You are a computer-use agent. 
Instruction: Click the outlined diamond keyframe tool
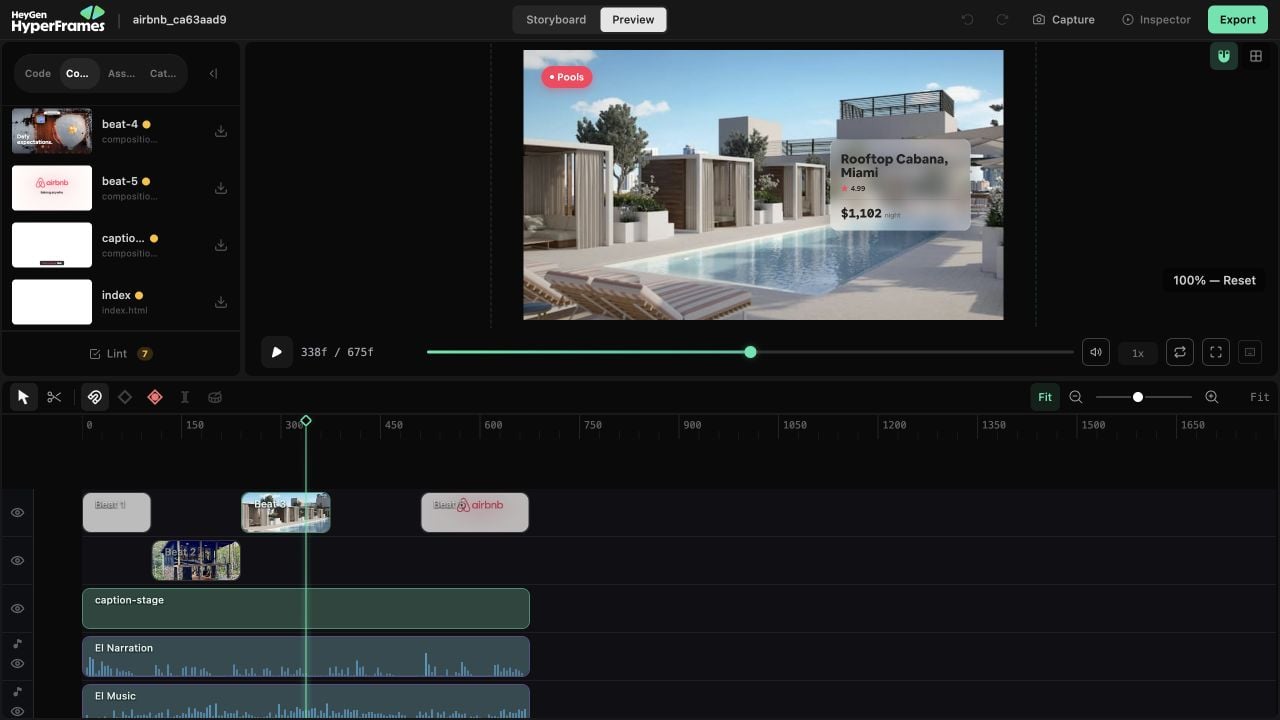(125, 397)
